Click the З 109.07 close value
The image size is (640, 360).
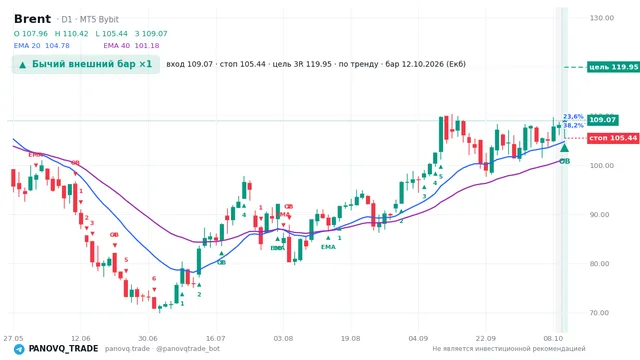[x=151, y=34]
